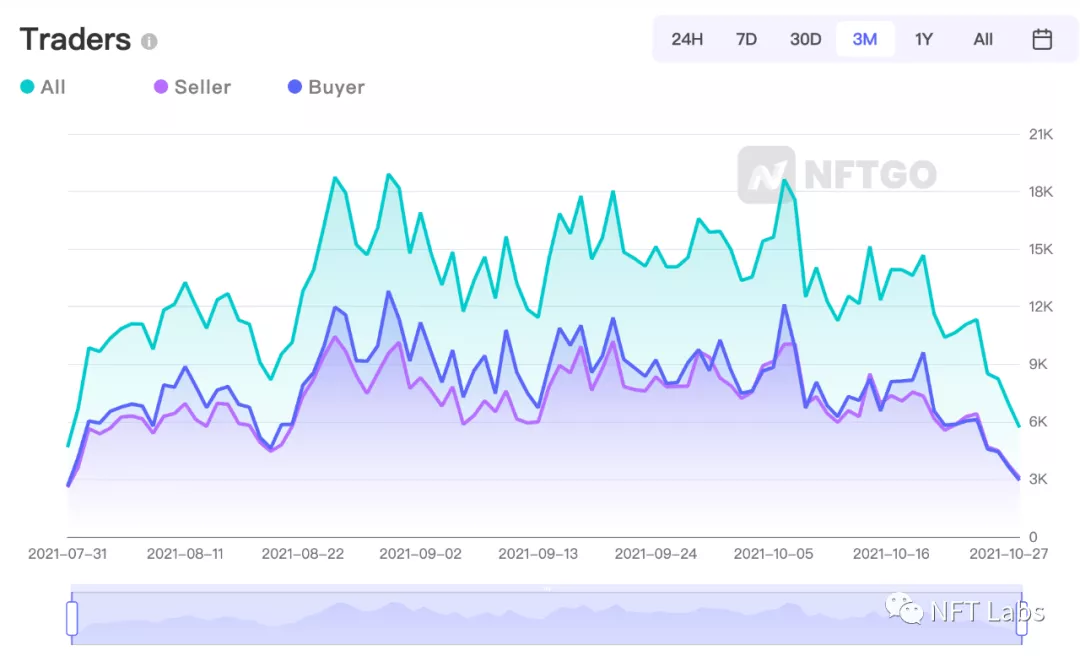Toggle the All series legend
1080x656 pixels.
pyautogui.click(x=43, y=87)
